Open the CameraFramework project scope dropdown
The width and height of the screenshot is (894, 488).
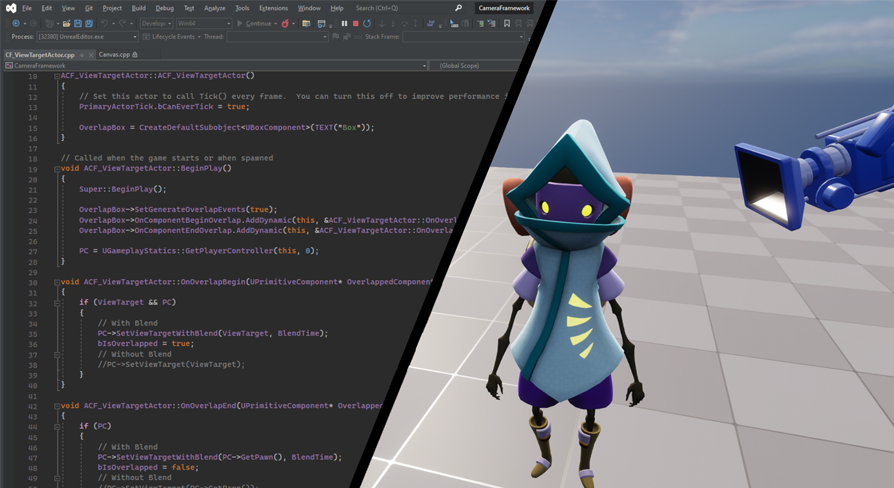(216, 66)
